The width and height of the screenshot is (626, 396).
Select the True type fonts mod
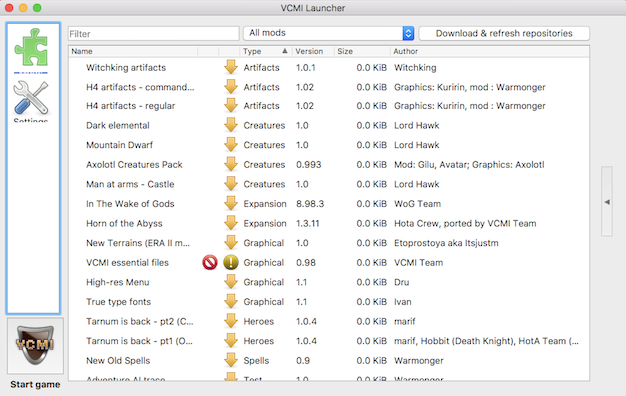coord(329,301)
